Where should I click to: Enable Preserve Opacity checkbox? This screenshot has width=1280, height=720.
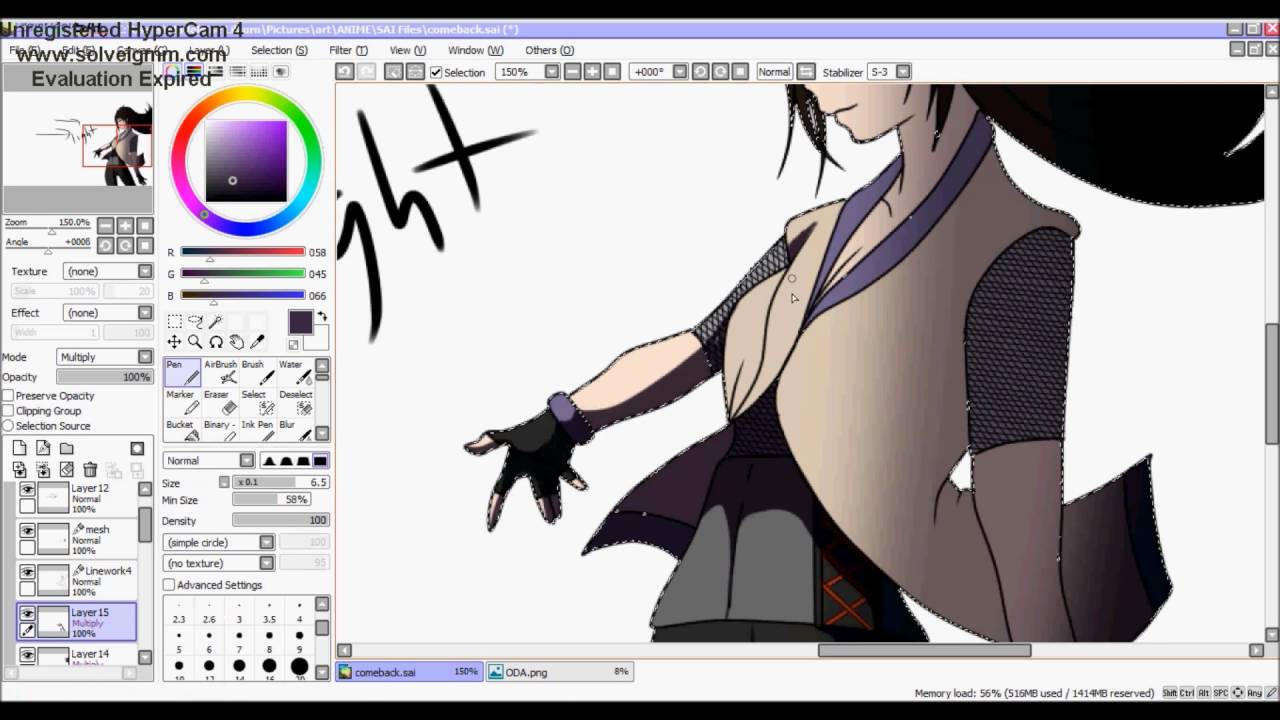click(8, 396)
